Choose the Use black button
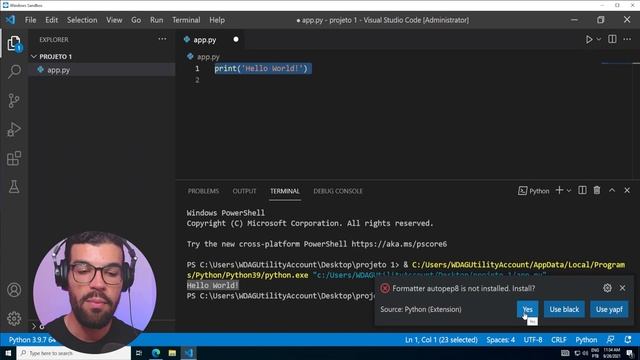This screenshot has height=360, width=640. [x=564, y=309]
